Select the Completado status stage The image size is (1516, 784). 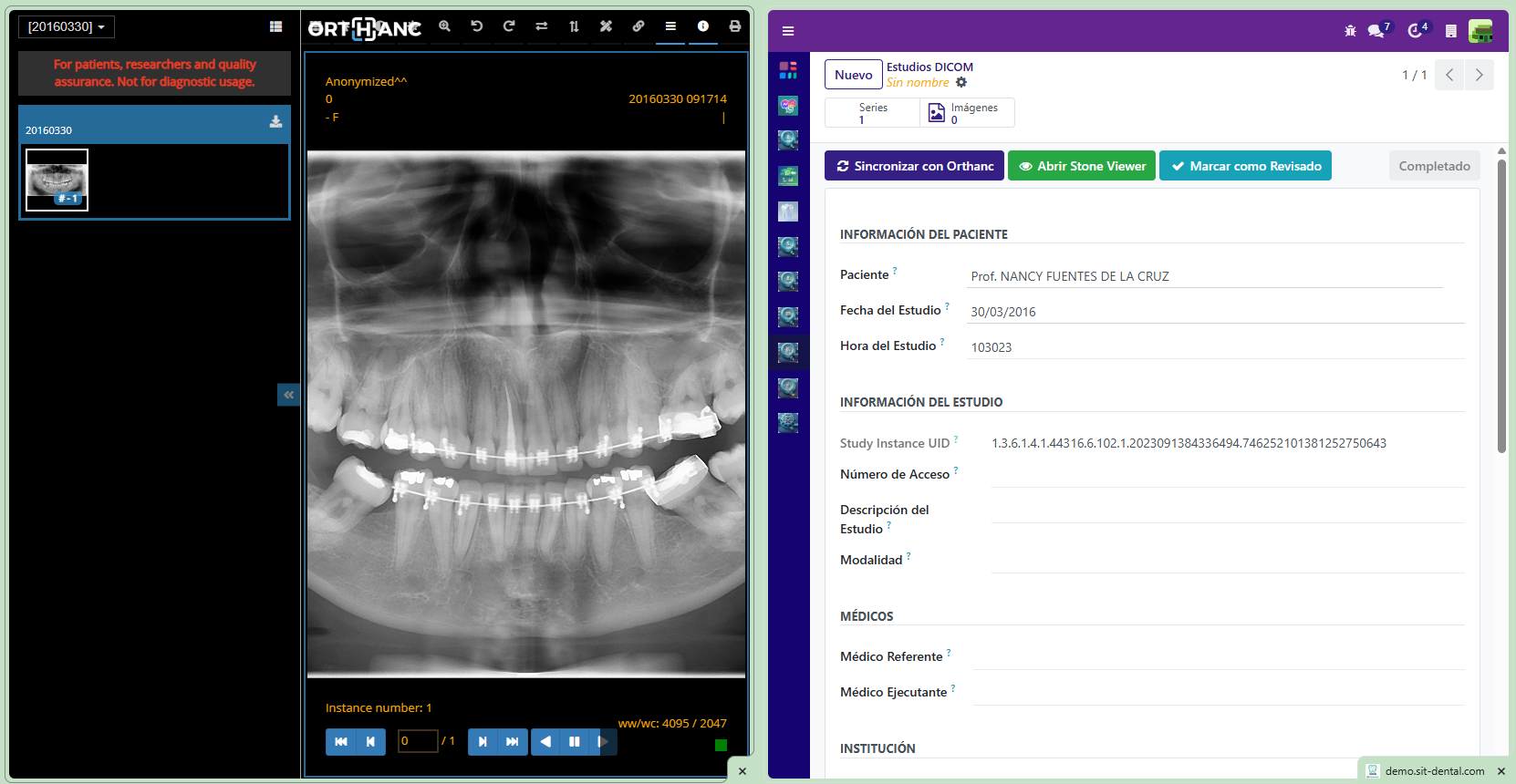pyautogui.click(x=1434, y=166)
